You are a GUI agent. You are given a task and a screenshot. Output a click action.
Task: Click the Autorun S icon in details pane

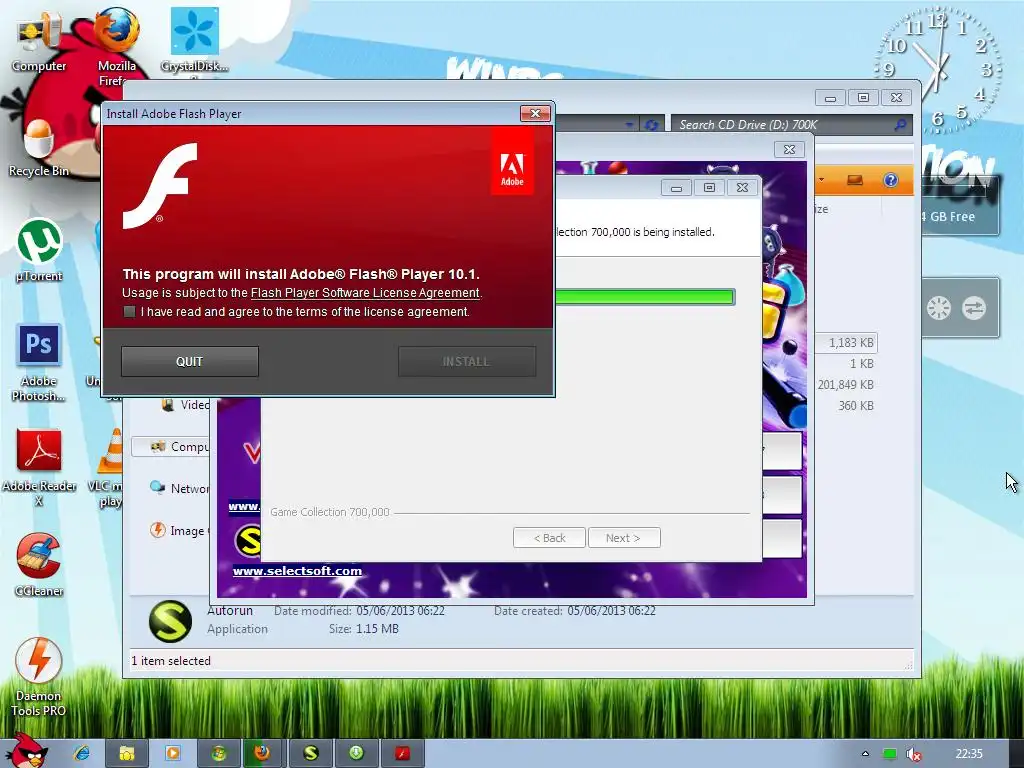(170, 621)
